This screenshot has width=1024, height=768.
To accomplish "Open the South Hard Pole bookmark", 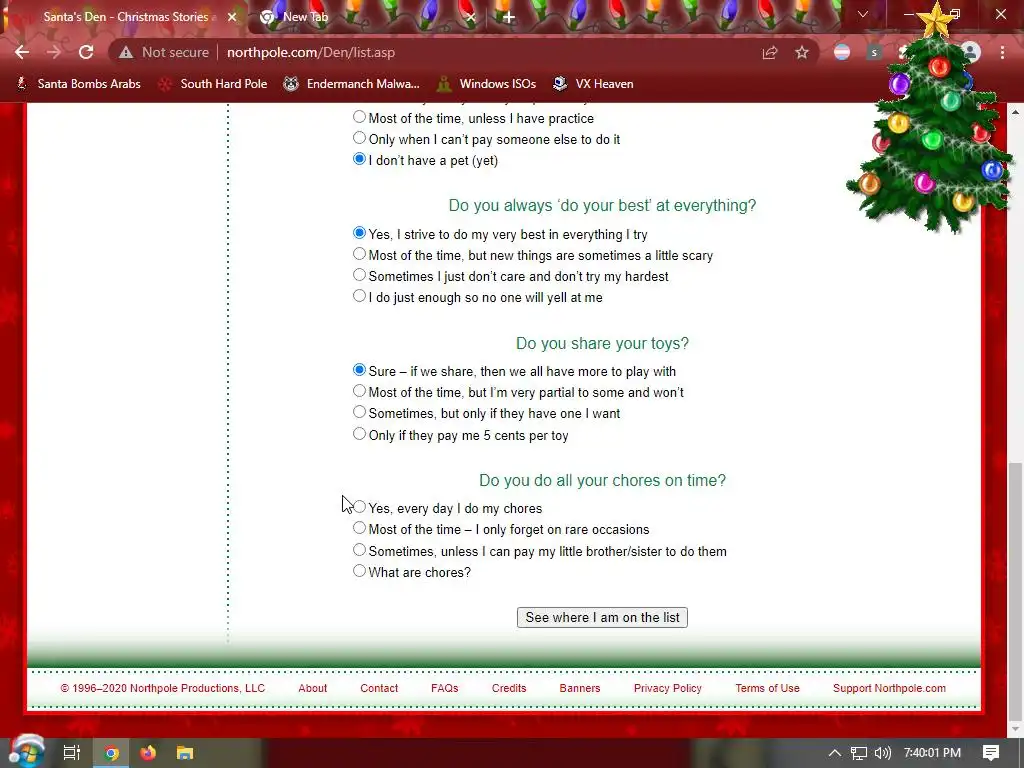I will 213,84.
